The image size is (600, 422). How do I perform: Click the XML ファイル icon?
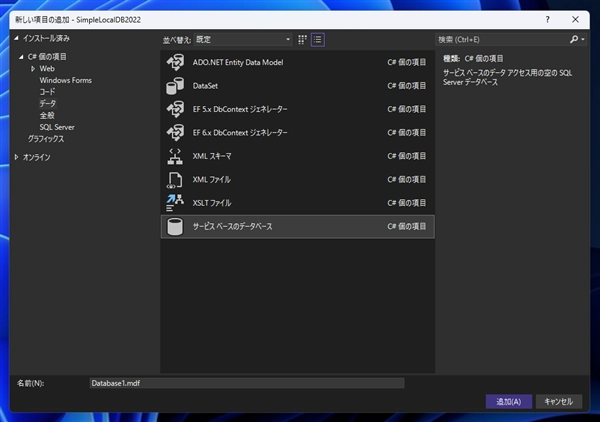[175, 180]
